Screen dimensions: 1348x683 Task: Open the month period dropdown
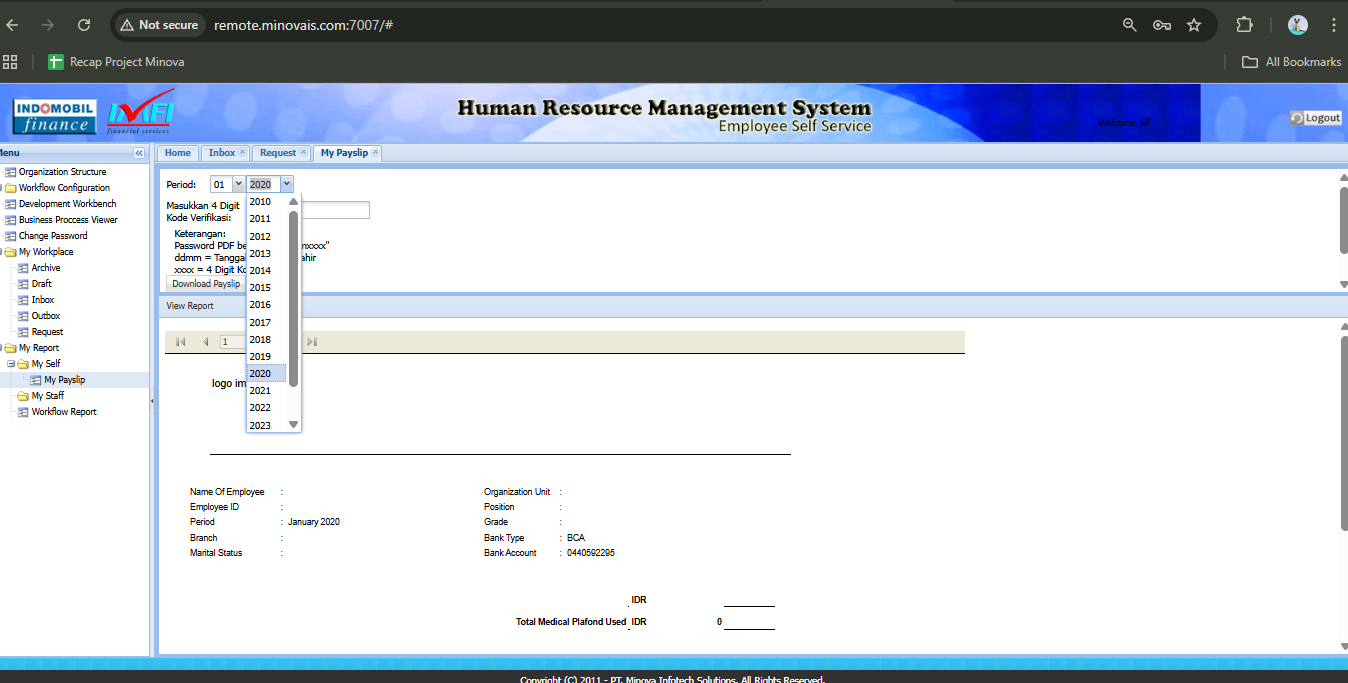pyautogui.click(x=237, y=184)
